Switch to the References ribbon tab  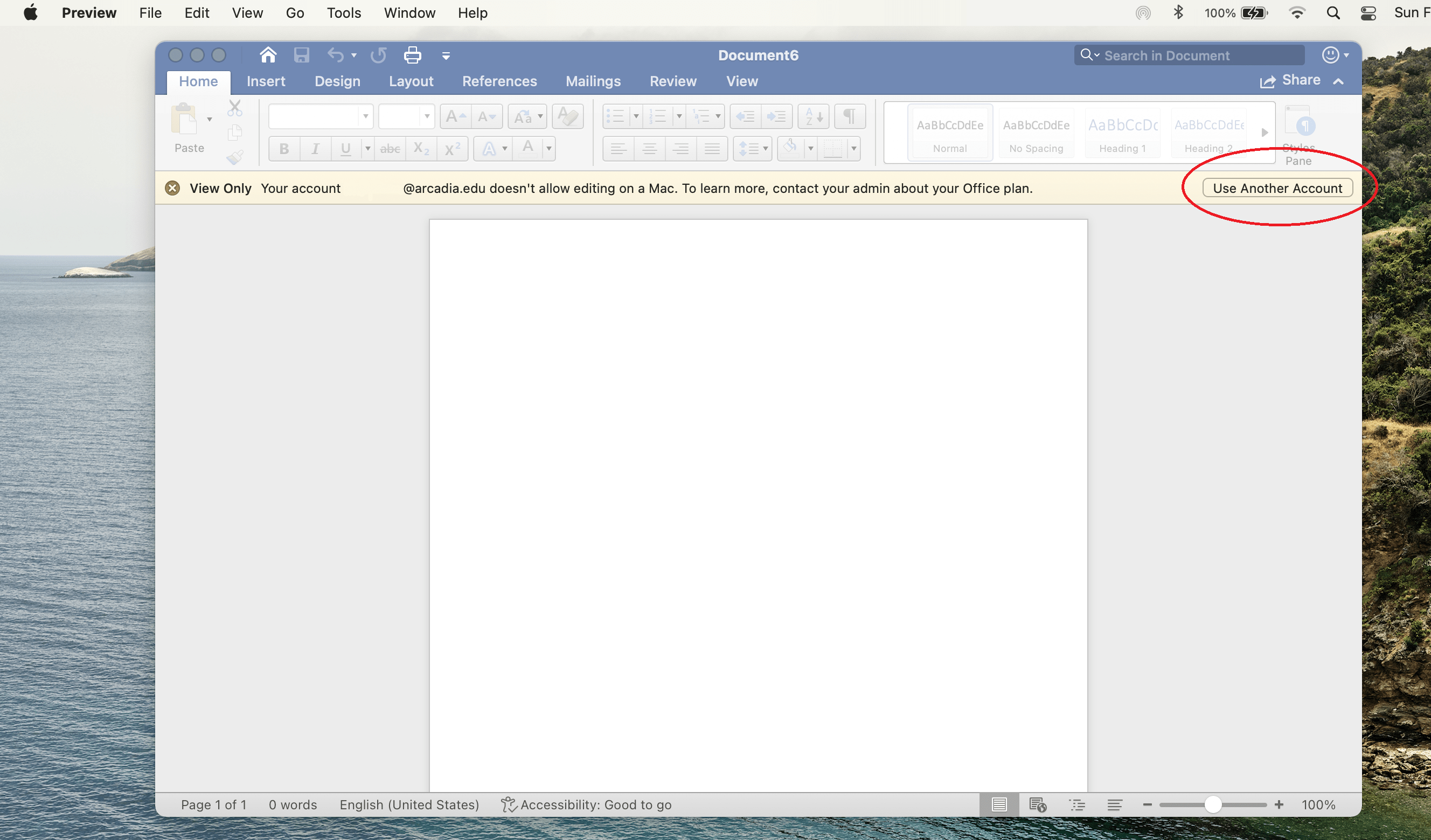pyautogui.click(x=499, y=81)
